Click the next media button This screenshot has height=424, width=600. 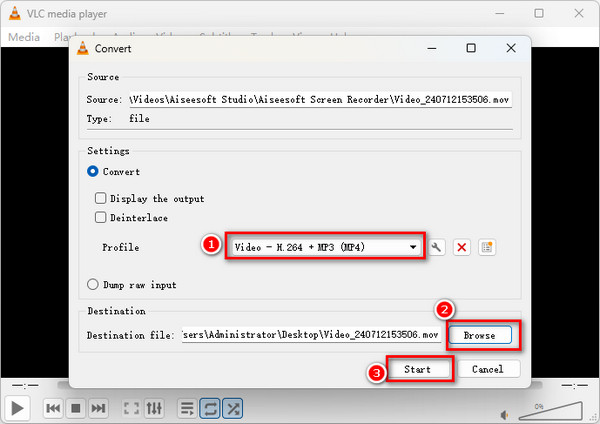98,408
